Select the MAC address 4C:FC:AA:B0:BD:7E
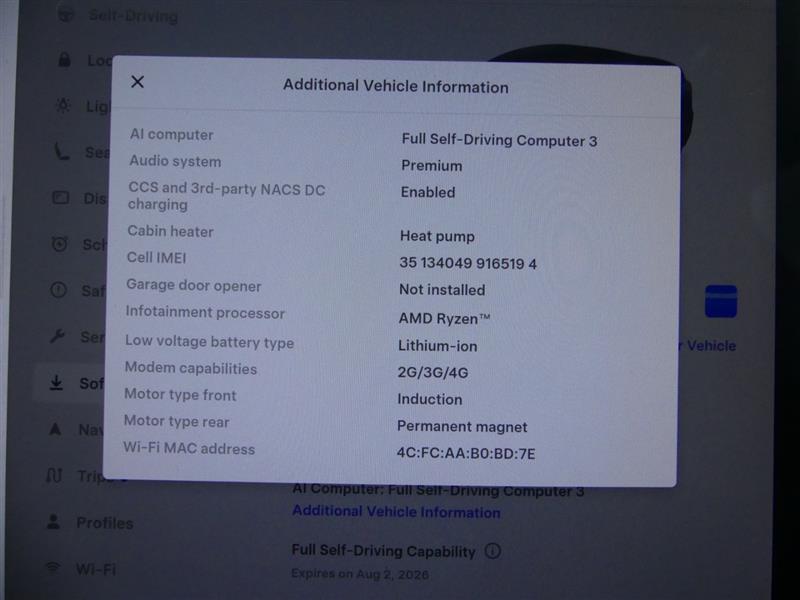 coord(466,453)
